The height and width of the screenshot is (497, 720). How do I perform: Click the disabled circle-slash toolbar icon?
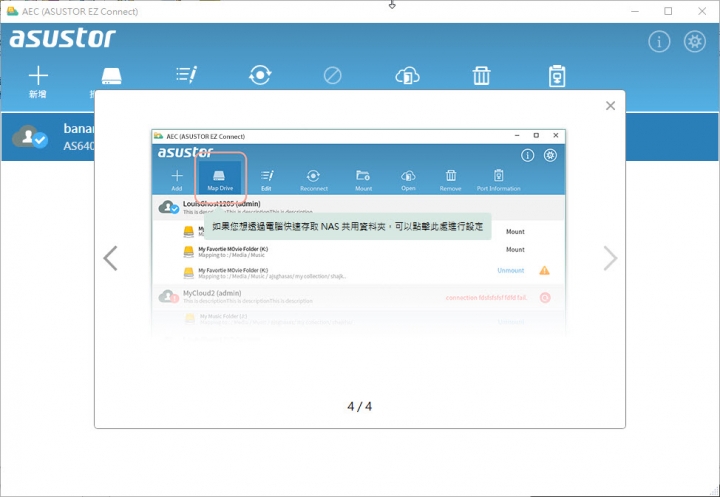click(332, 75)
